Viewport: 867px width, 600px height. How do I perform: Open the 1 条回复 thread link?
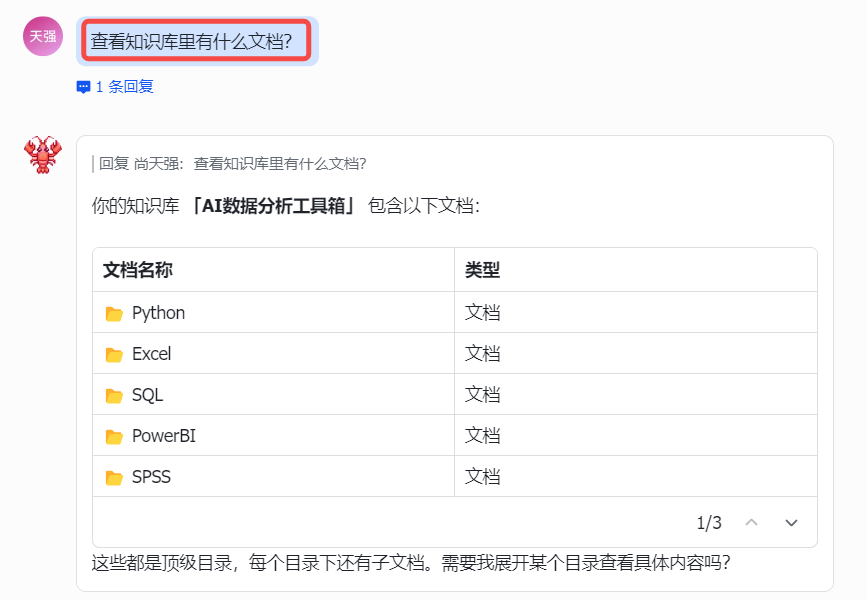click(x=124, y=87)
